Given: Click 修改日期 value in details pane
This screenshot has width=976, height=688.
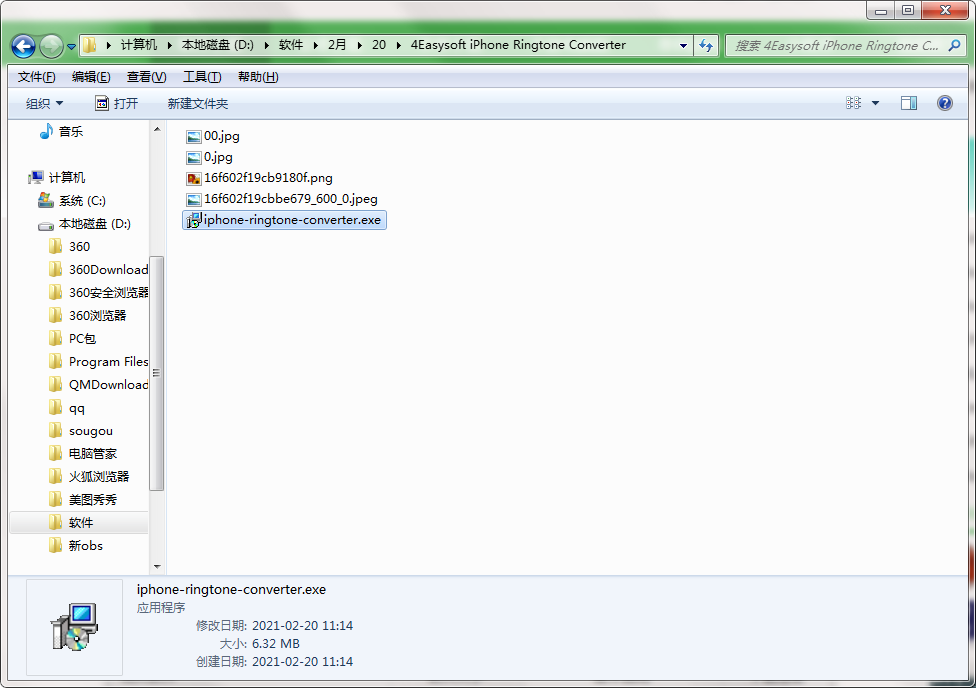Looking at the screenshot, I should click(303, 626).
